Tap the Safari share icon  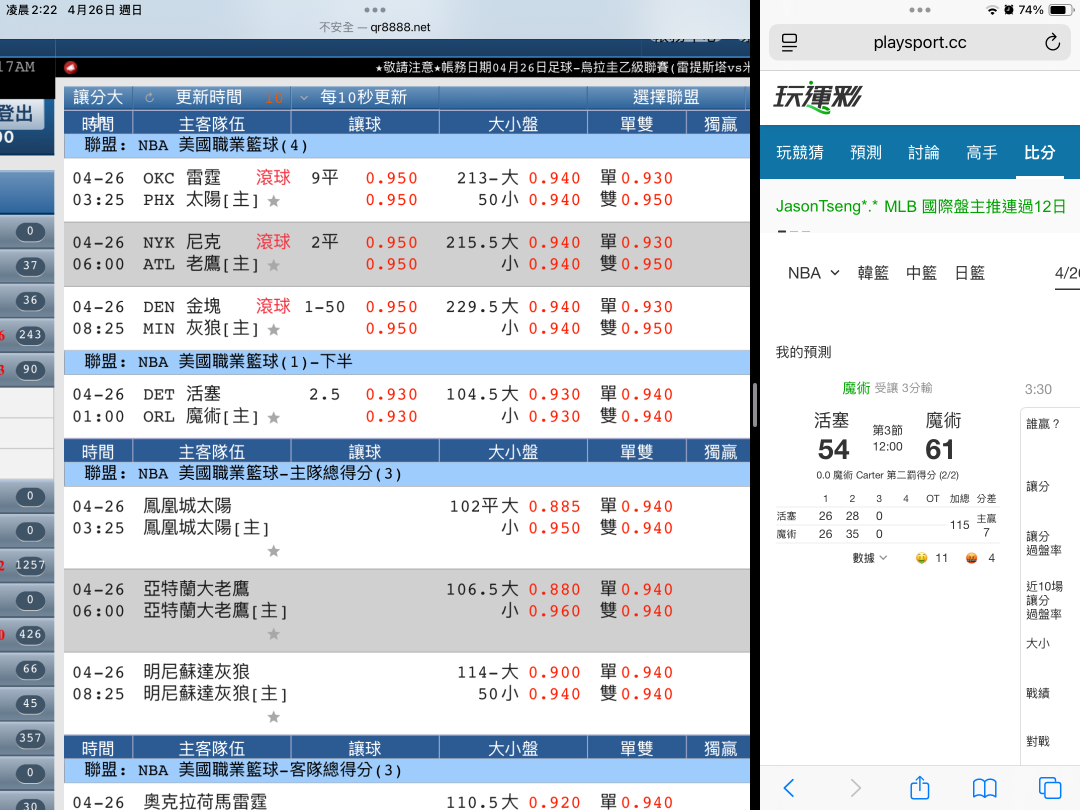(920, 787)
